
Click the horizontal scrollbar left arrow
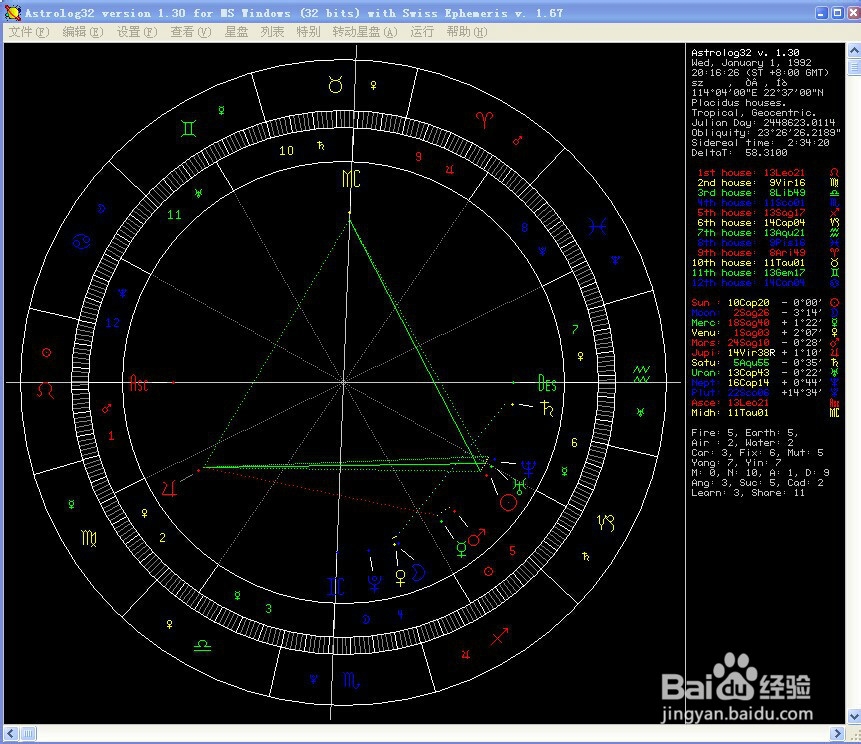pos(11,733)
